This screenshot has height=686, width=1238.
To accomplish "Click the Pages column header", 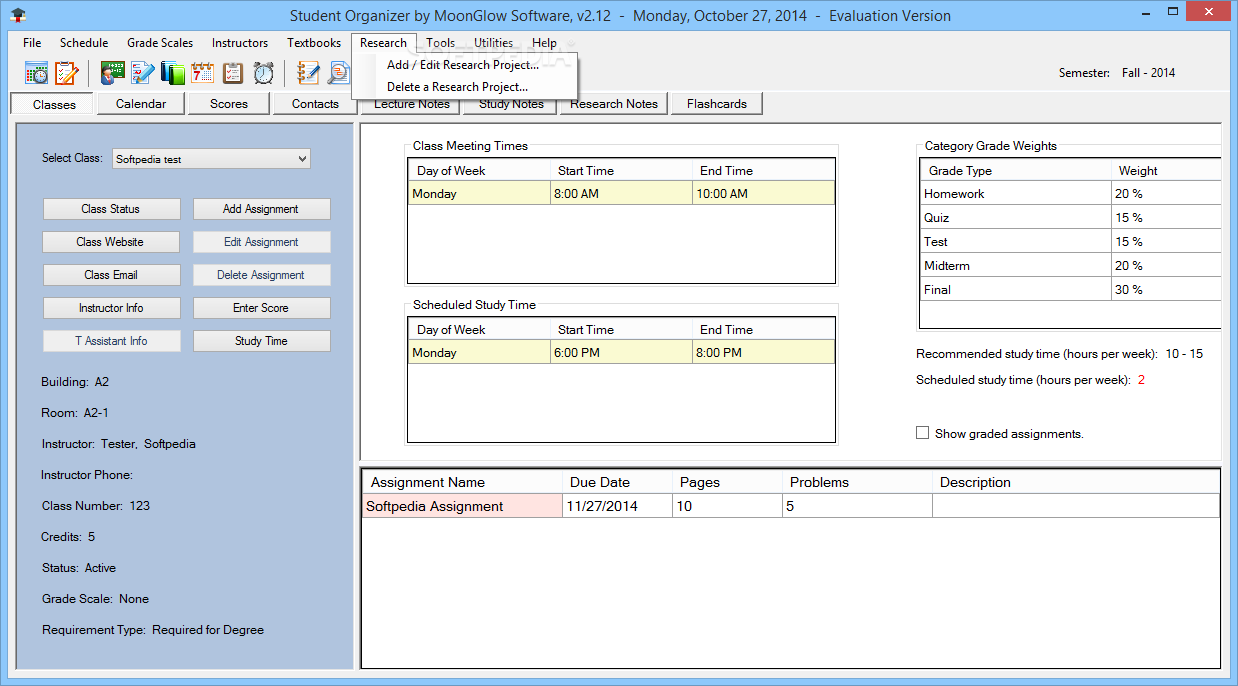I will pos(727,482).
